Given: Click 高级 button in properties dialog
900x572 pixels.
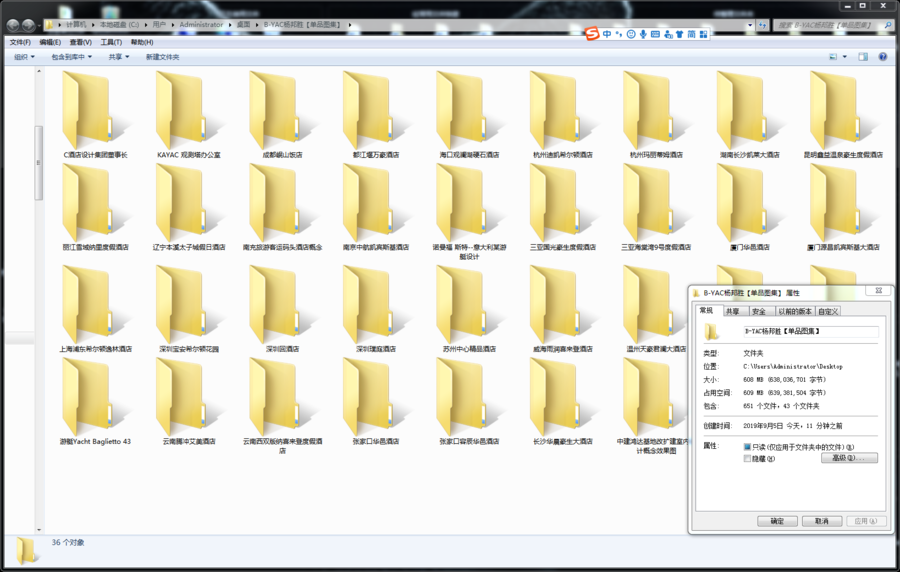Looking at the screenshot, I should pyautogui.click(x=849, y=458).
